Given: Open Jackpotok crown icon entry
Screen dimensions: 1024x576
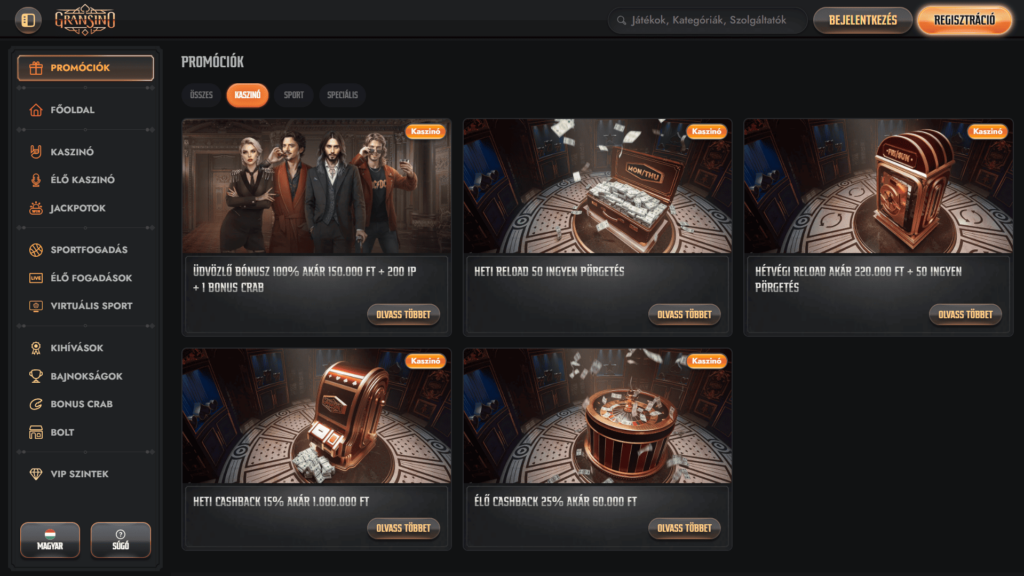Looking at the screenshot, I should (x=36, y=208).
